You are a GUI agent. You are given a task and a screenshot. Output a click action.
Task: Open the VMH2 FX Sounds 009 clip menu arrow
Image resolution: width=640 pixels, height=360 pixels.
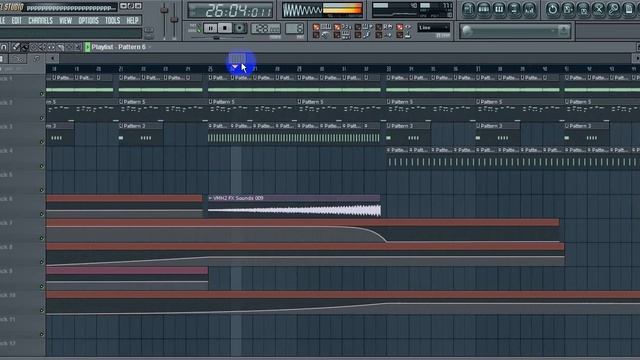[210, 198]
